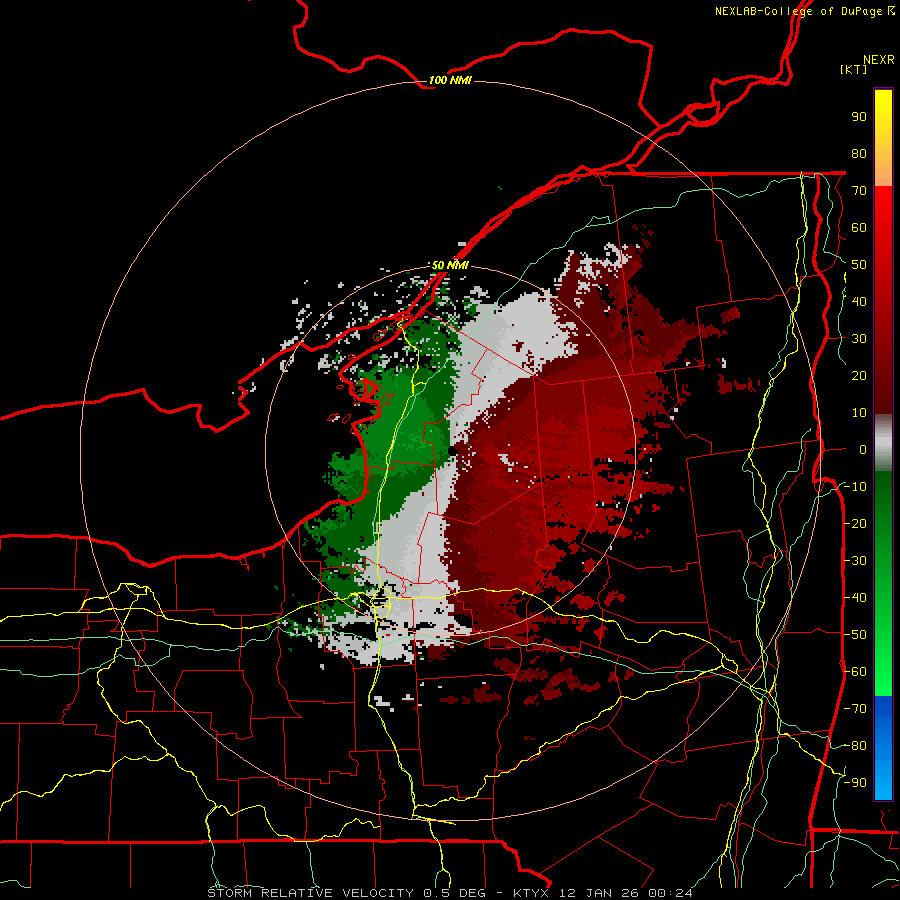The width and height of the screenshot is (900, 900).
Task: Click the -60 value on velocity scale
Action: [855, 672]
